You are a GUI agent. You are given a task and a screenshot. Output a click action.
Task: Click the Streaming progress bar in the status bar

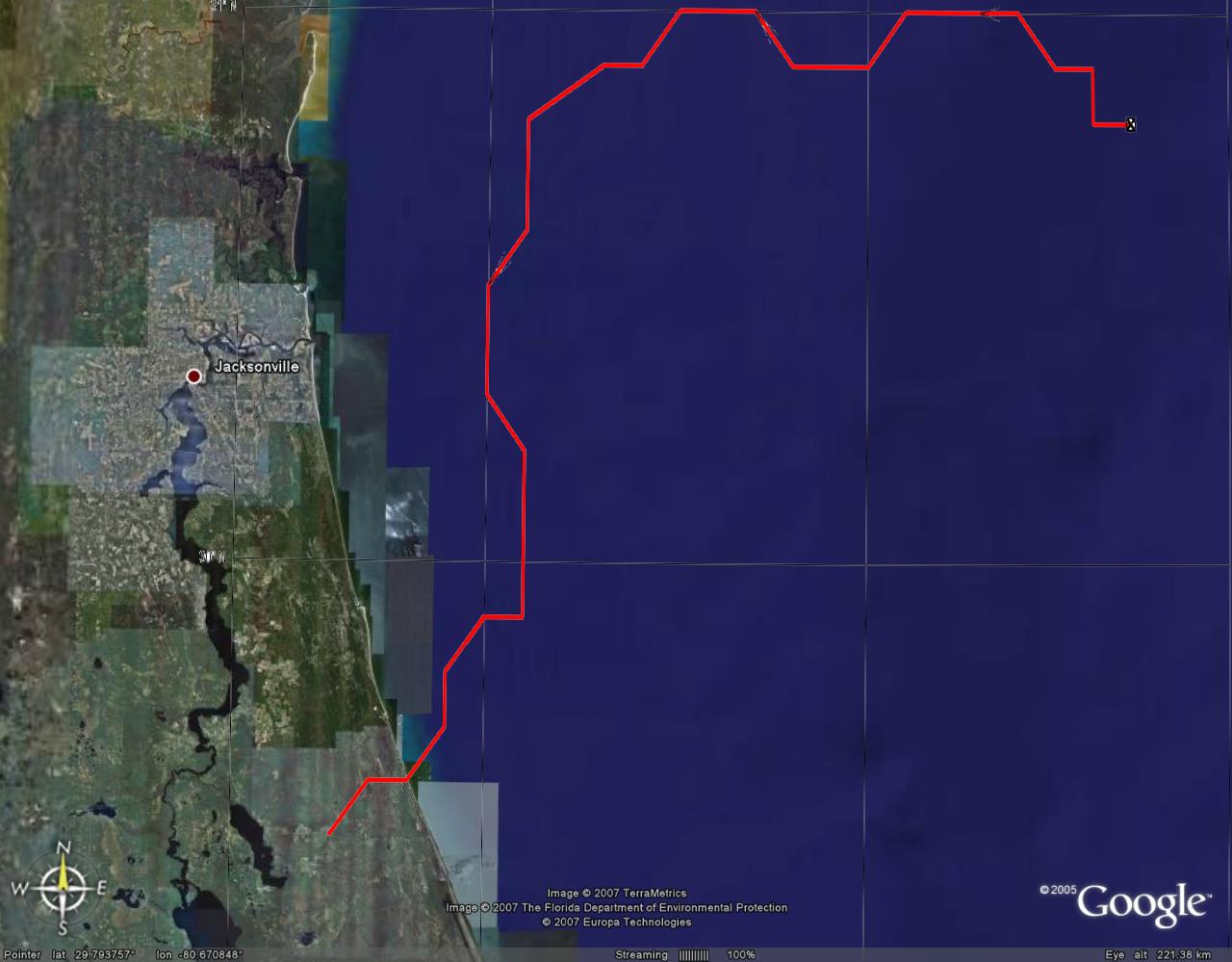pos(694,955)
